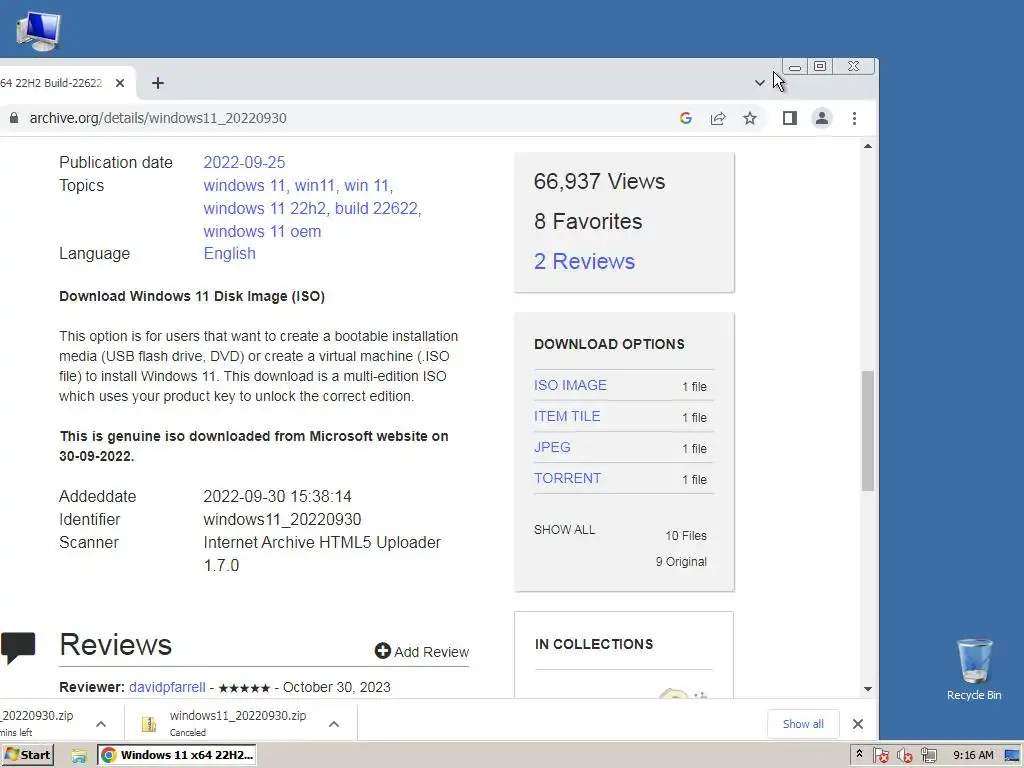
Task: Bookmark this page with star icon
Action: click(x=750, y=118)
